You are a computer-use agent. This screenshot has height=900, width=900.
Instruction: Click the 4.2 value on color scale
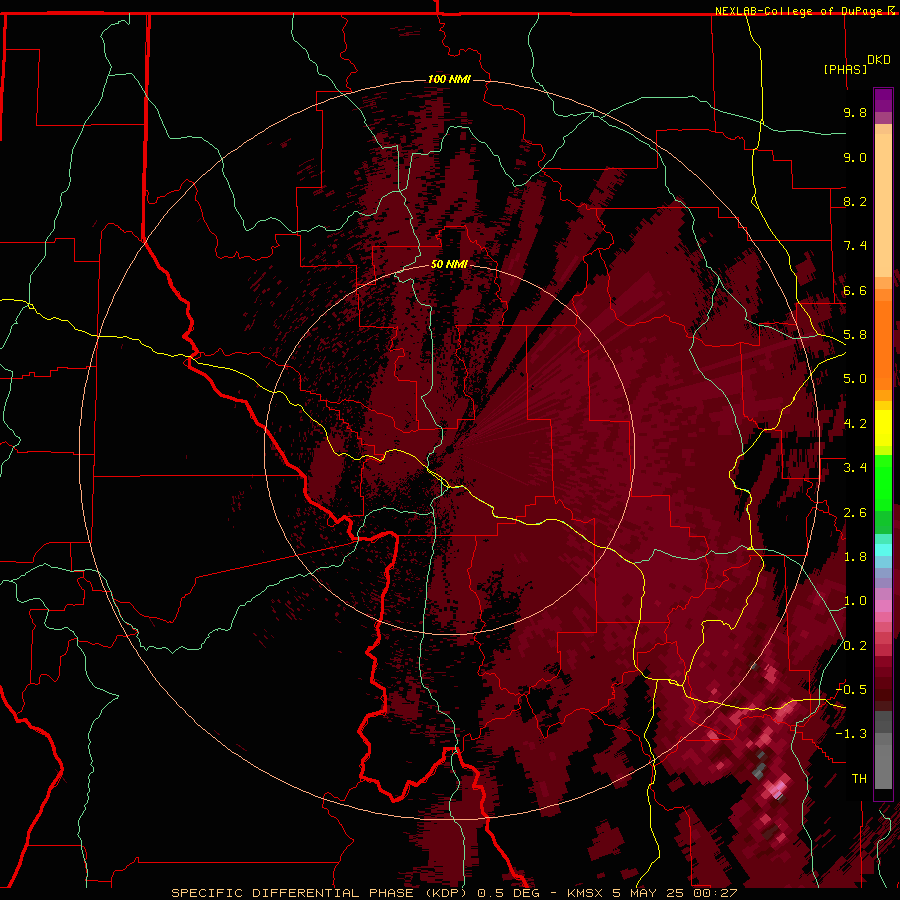pos(855,424)
